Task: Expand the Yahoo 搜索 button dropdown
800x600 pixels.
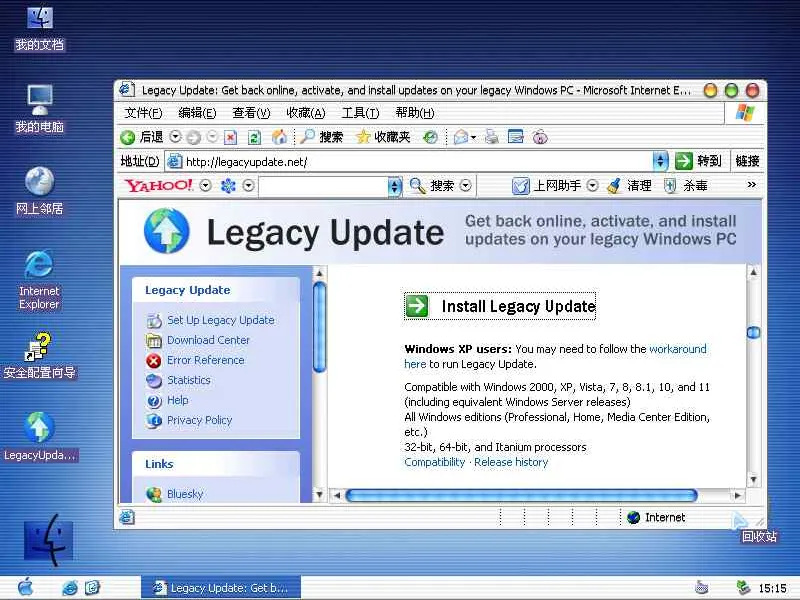Action: 465,185
